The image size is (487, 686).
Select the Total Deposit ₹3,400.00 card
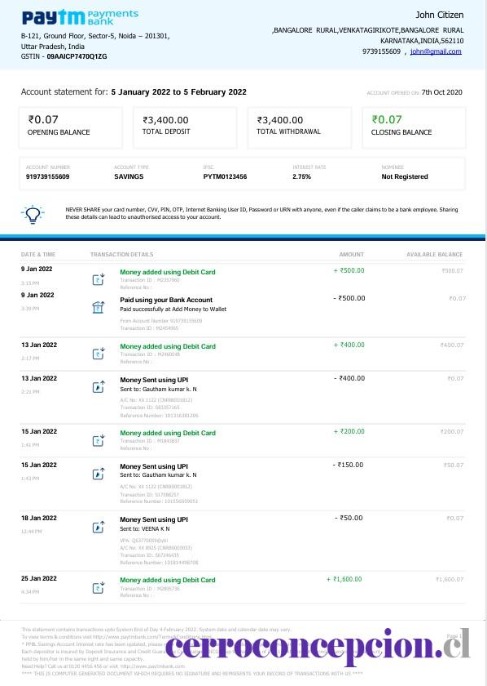(185, 128)
